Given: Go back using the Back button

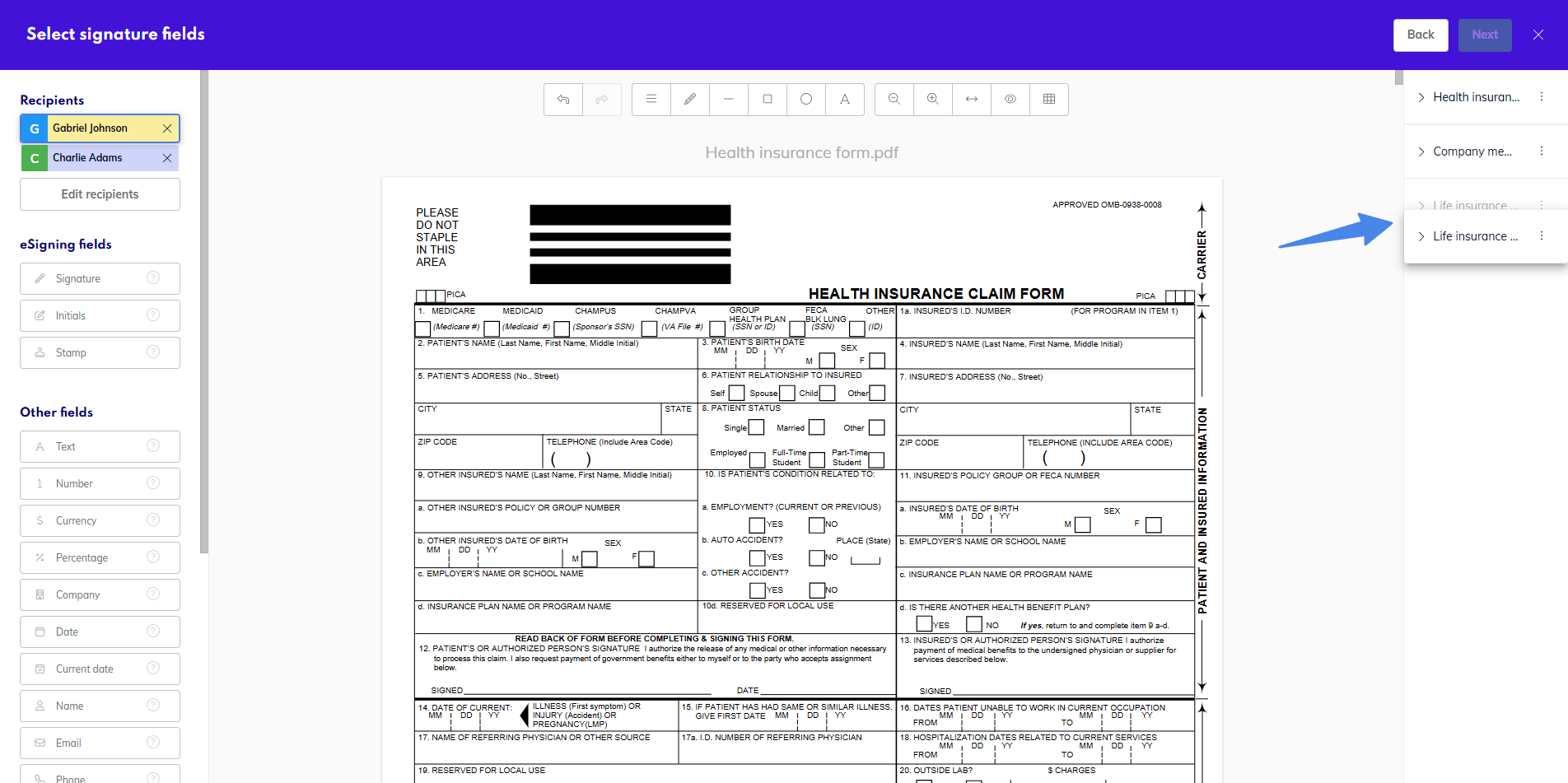Looking at the screenshot, I should (x=1420, y=35).
